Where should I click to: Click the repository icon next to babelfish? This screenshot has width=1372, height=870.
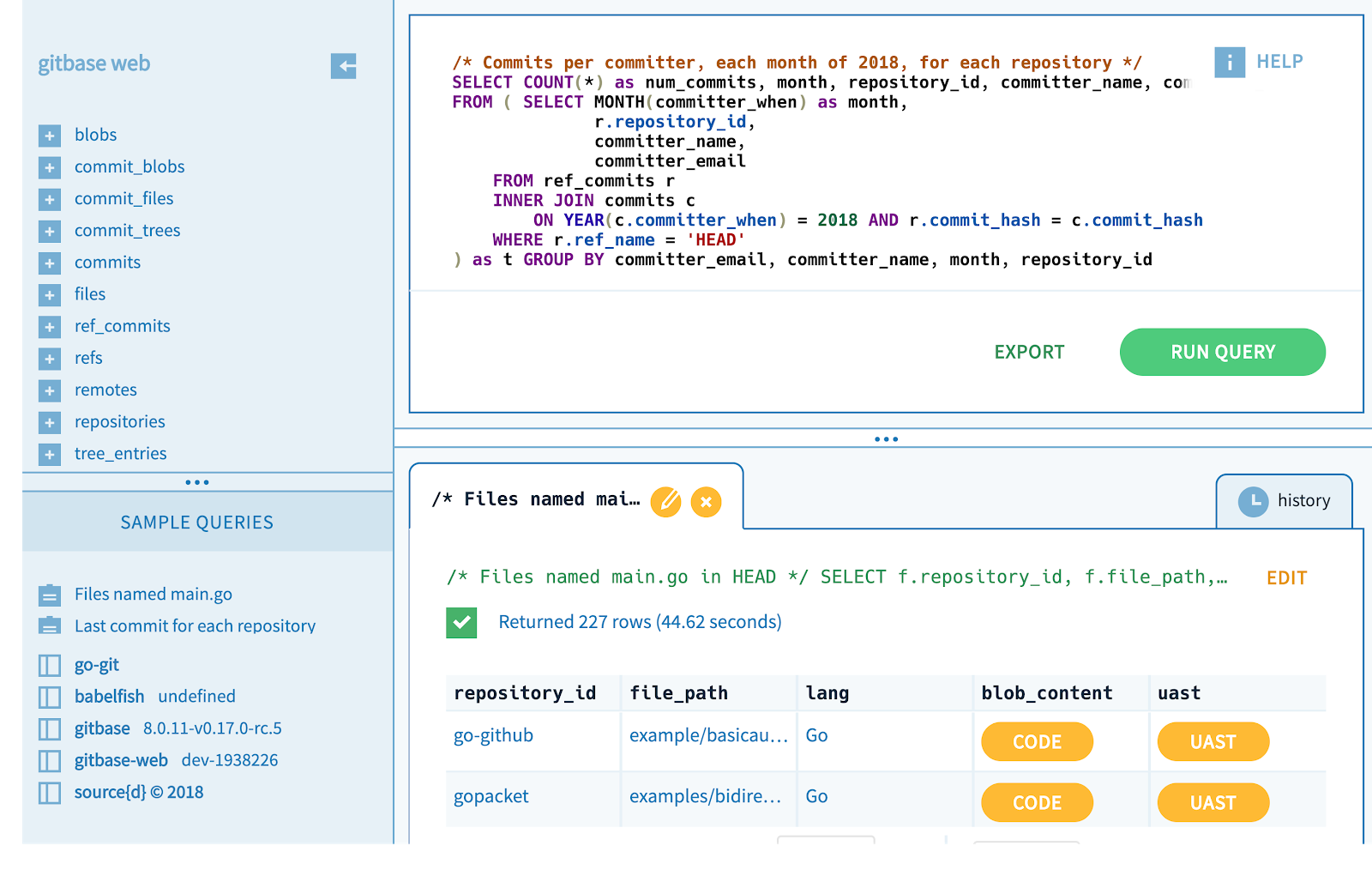tap(49, 696)
